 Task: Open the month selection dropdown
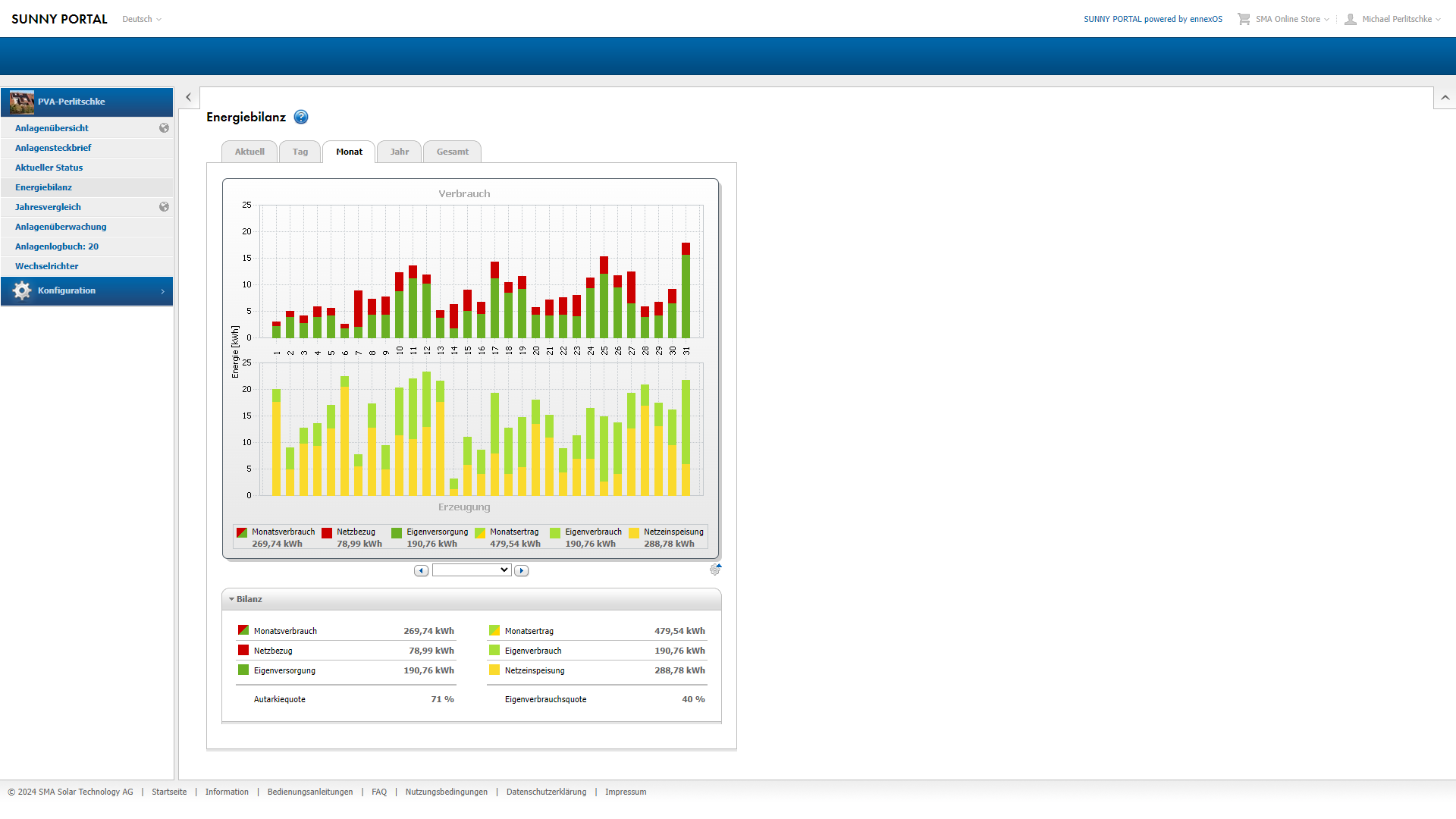(471, 570)
